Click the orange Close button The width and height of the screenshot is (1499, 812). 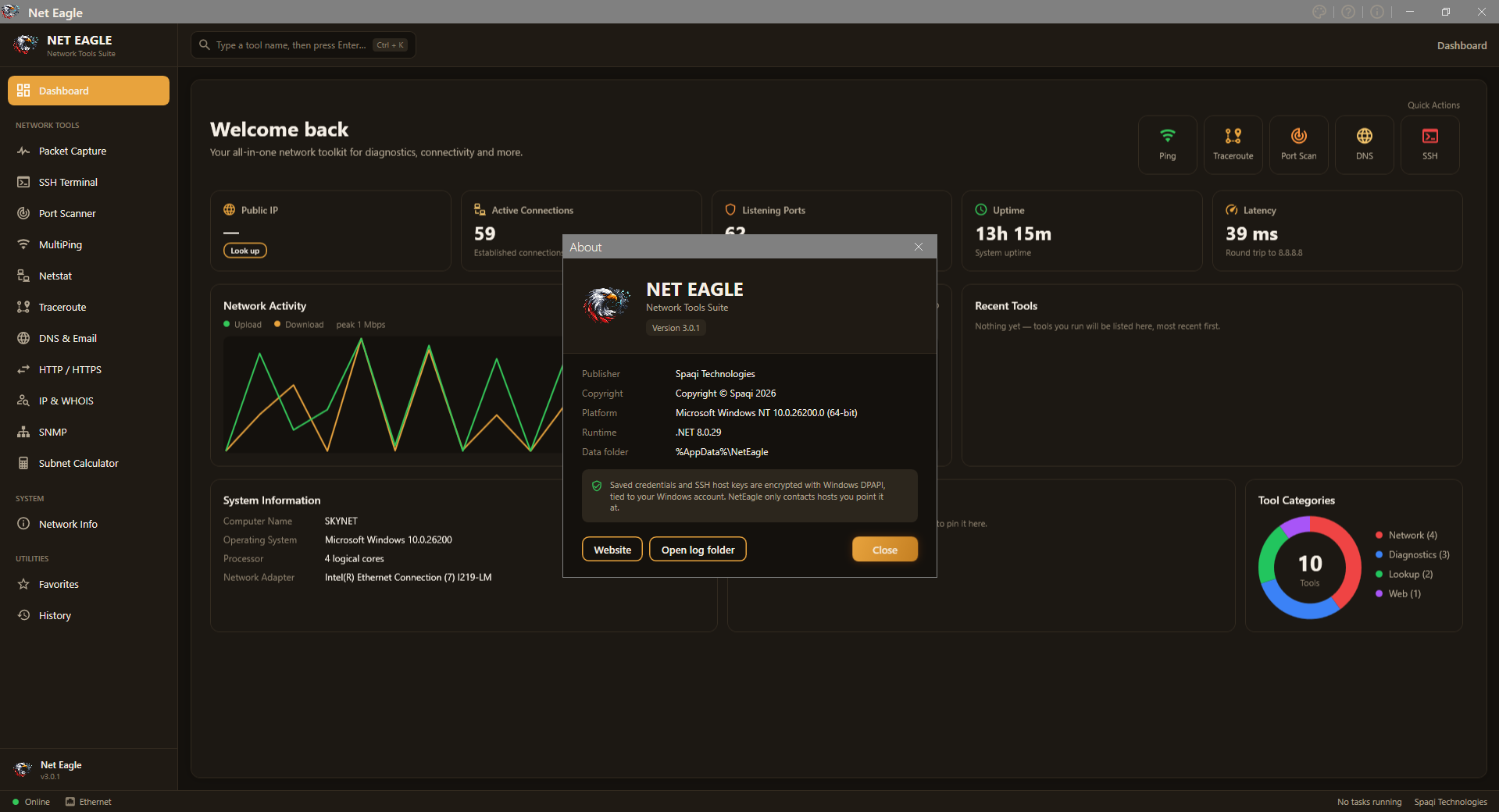click(885, 550)
